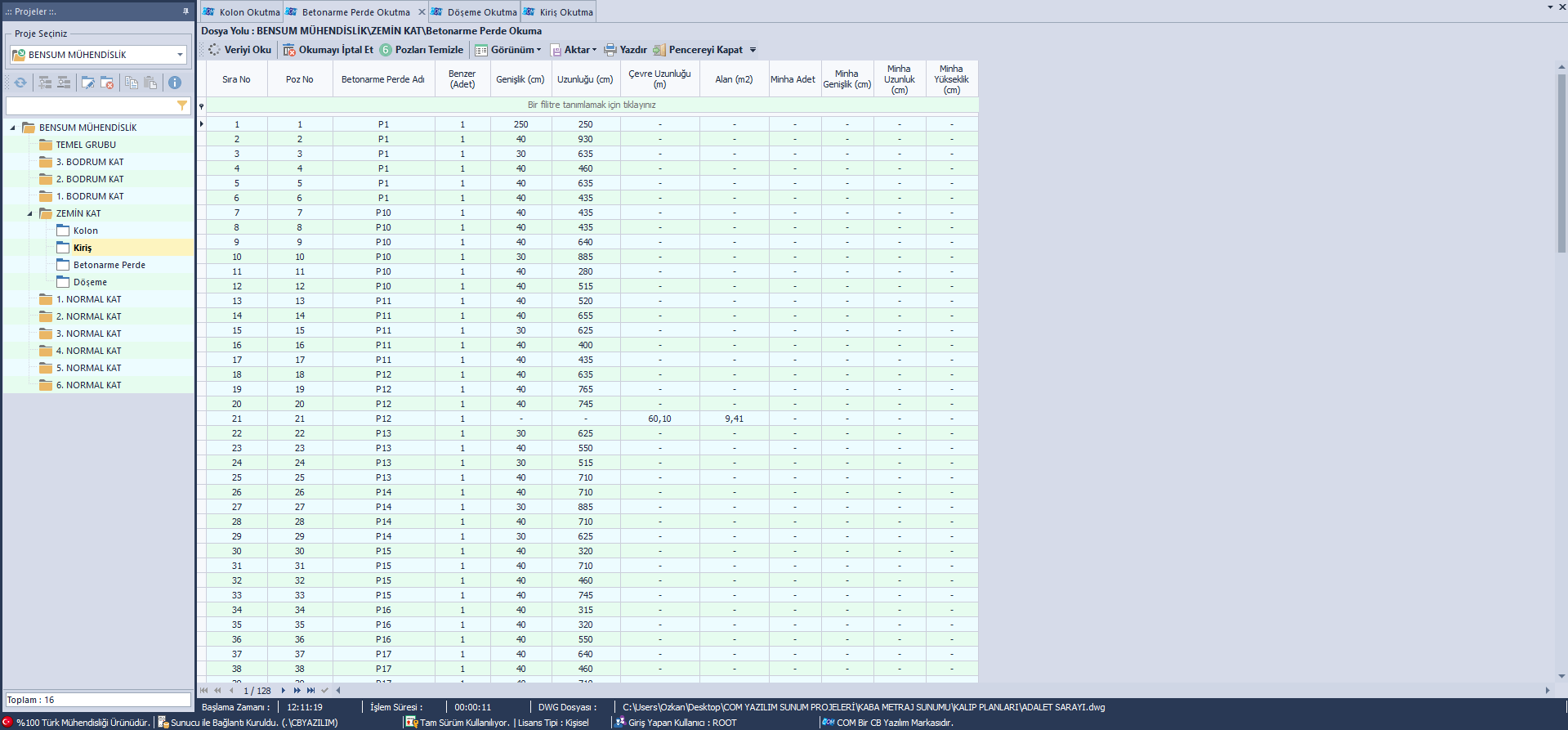The height and width of the screenshot is (730, 1568).
Task: Click the server connection icon in status bar
Action: 163,723
